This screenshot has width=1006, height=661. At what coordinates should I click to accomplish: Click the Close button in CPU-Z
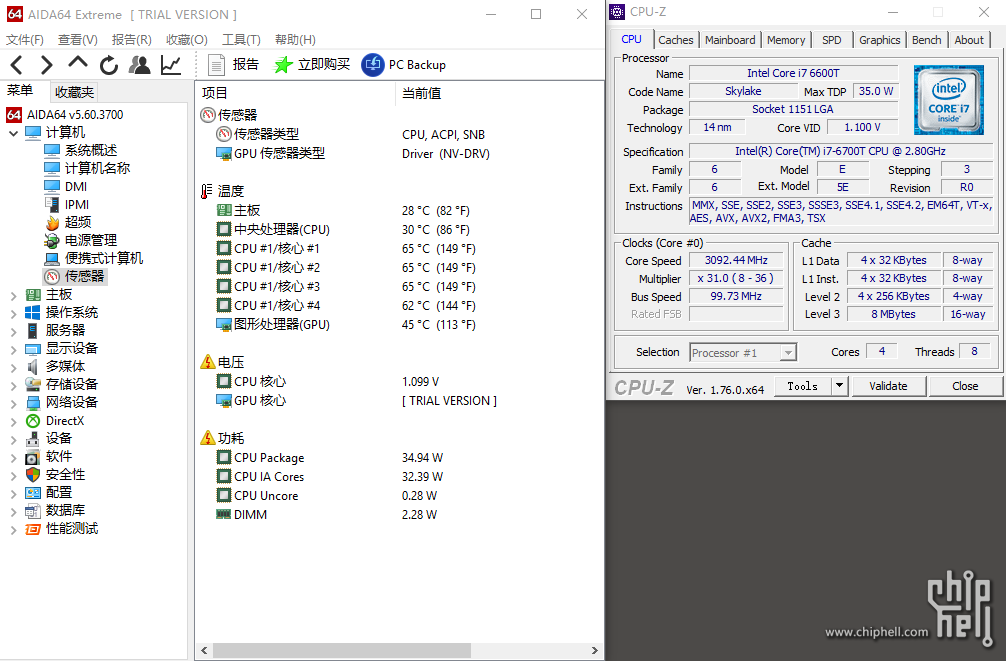(966, 386)
